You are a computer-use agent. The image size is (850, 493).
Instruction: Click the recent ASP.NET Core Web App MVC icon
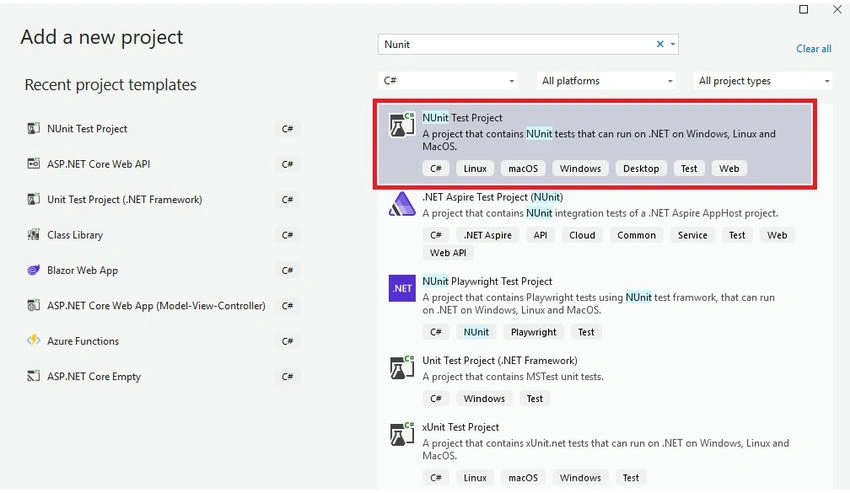point(34,305)
